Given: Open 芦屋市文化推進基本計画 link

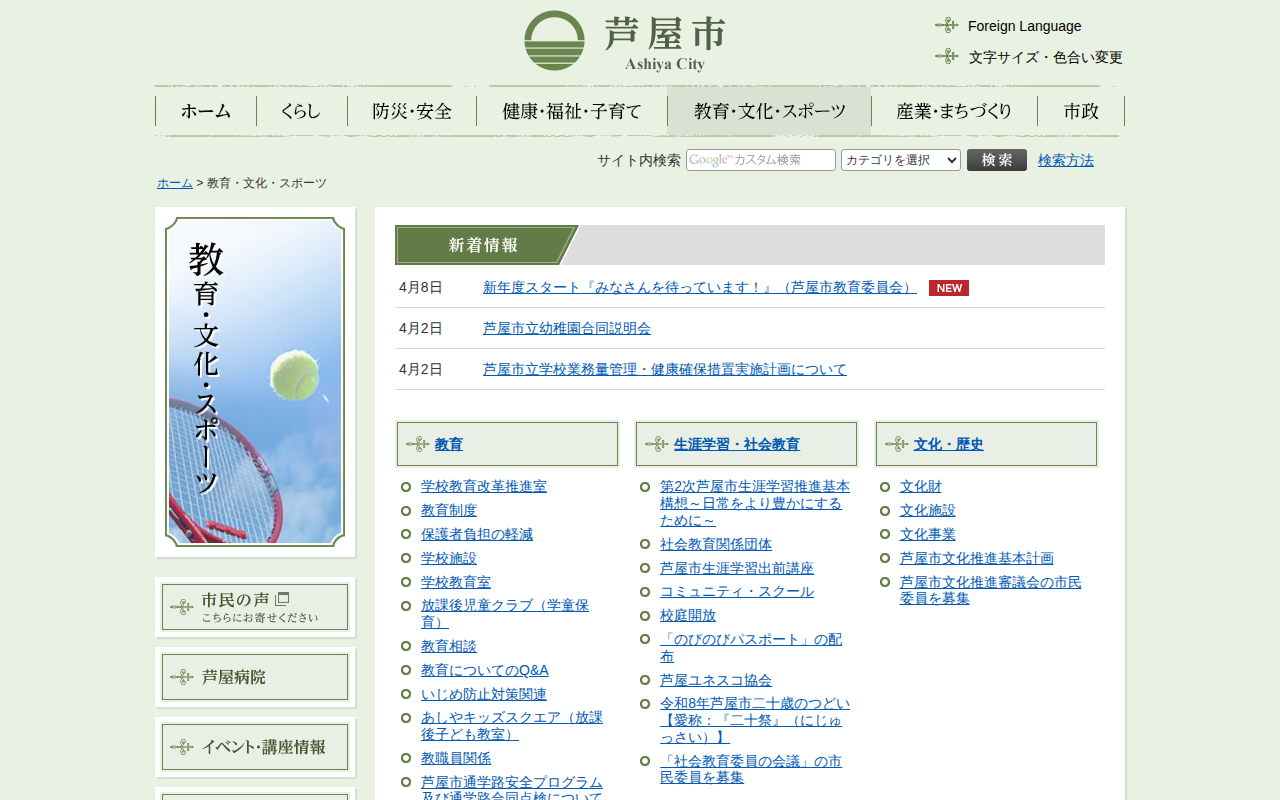Looking at the screenshot, I should click(977, 558).
